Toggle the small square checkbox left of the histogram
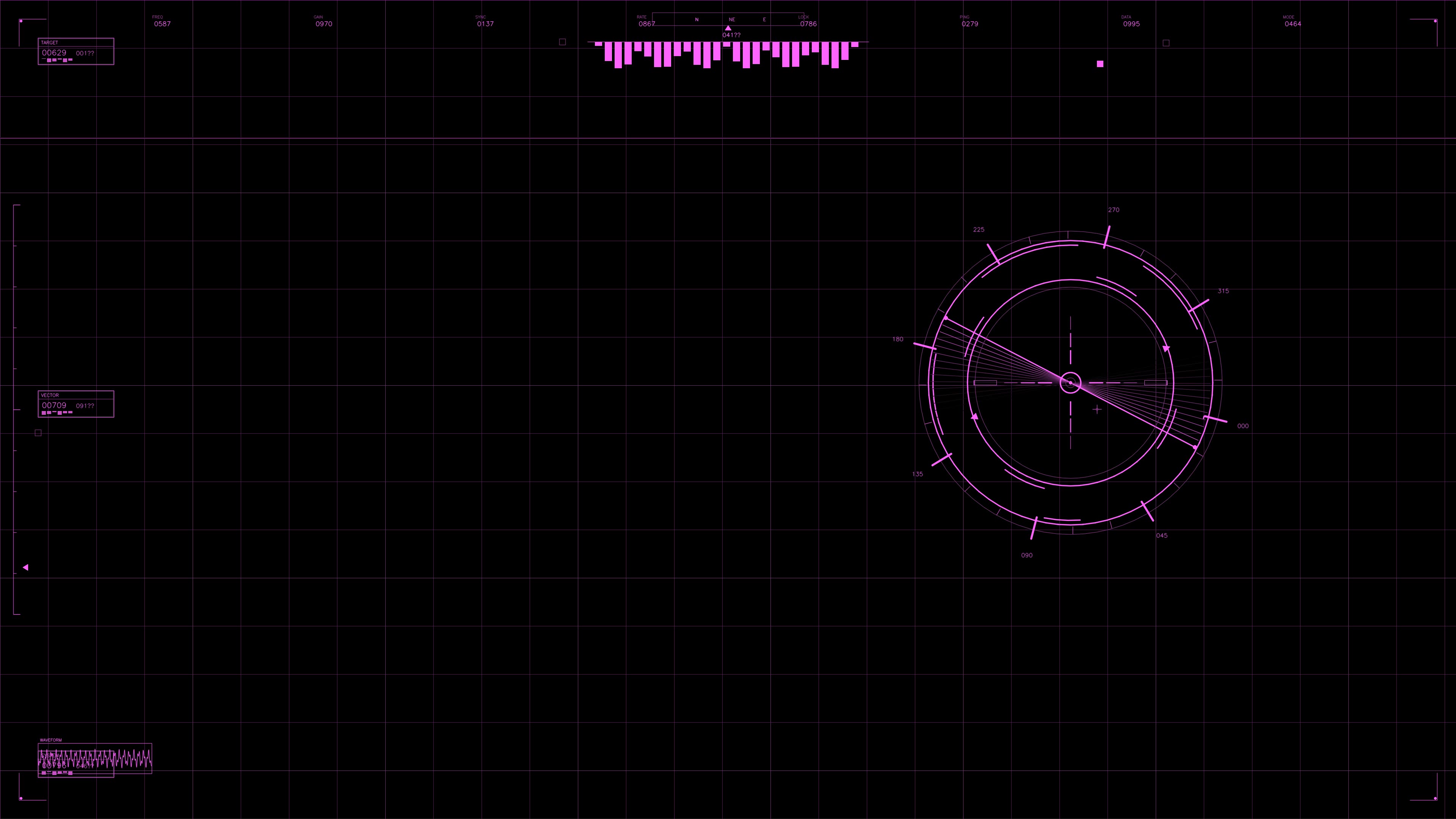The width and height of the screenshot is (1456, 819). [562, 41]
